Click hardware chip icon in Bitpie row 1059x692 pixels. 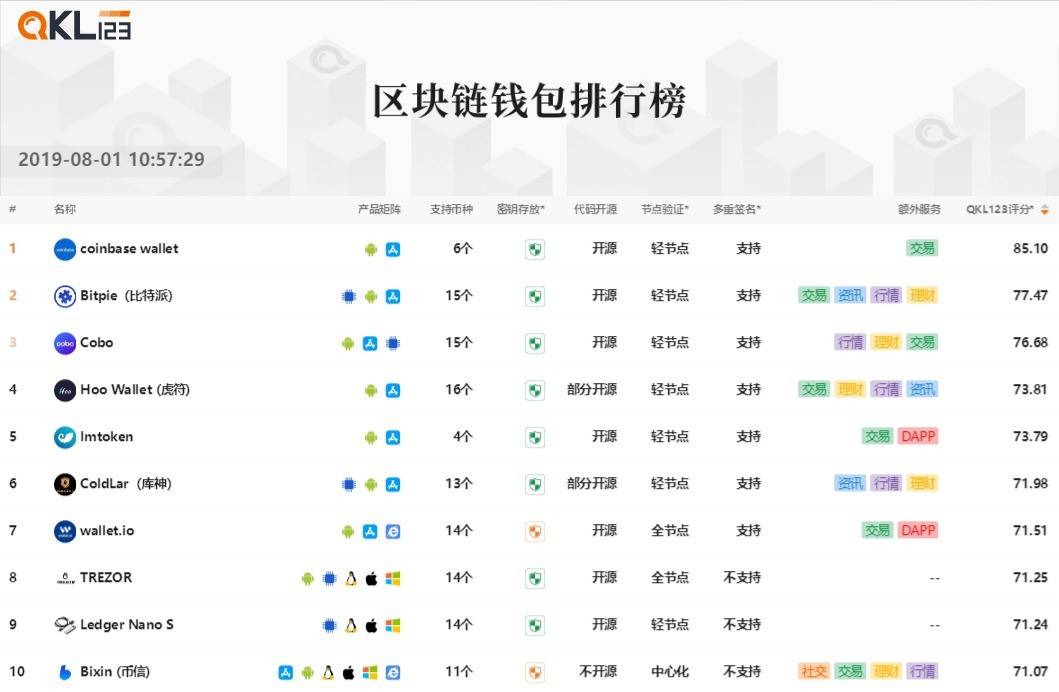(348, 296)
